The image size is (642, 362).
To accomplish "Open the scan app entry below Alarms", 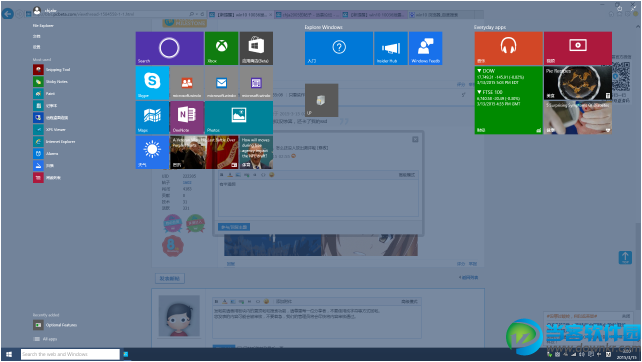I will (43, 165).
